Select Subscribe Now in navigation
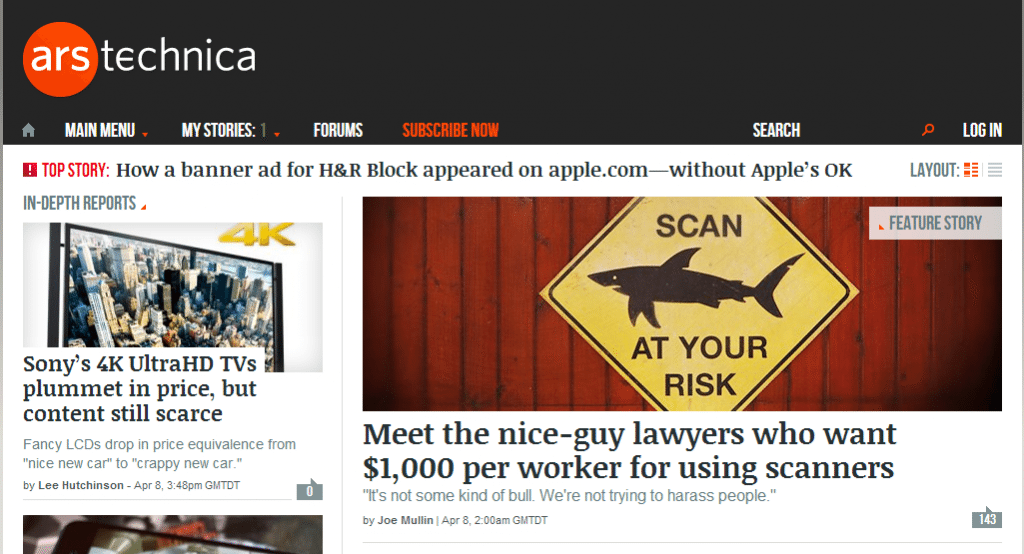 (x=450, y=130)
